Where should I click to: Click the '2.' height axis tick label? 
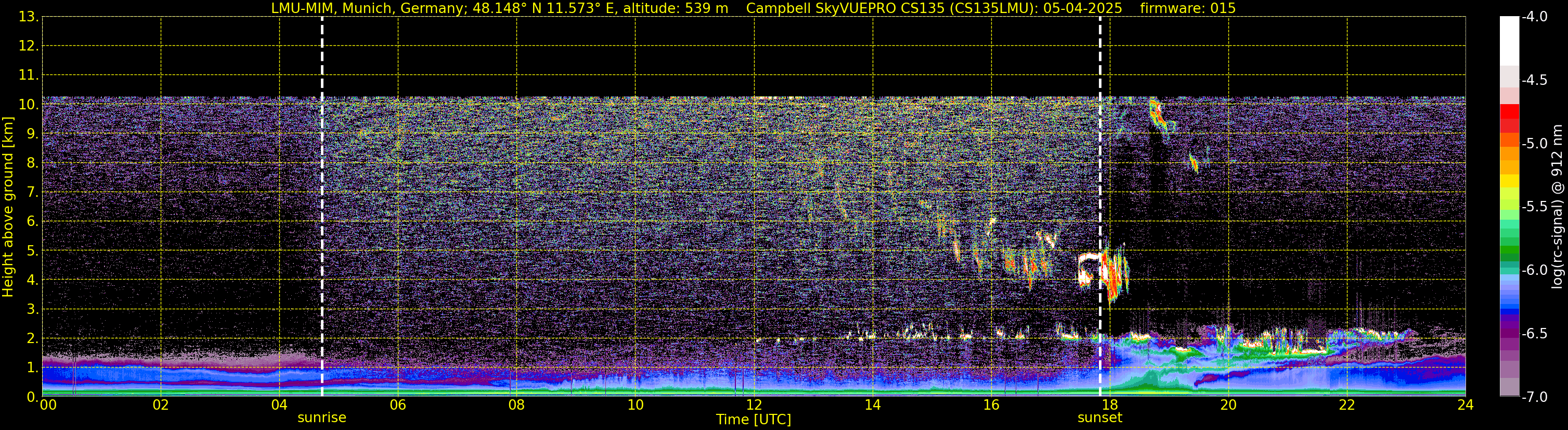click(x=33, y=338)
